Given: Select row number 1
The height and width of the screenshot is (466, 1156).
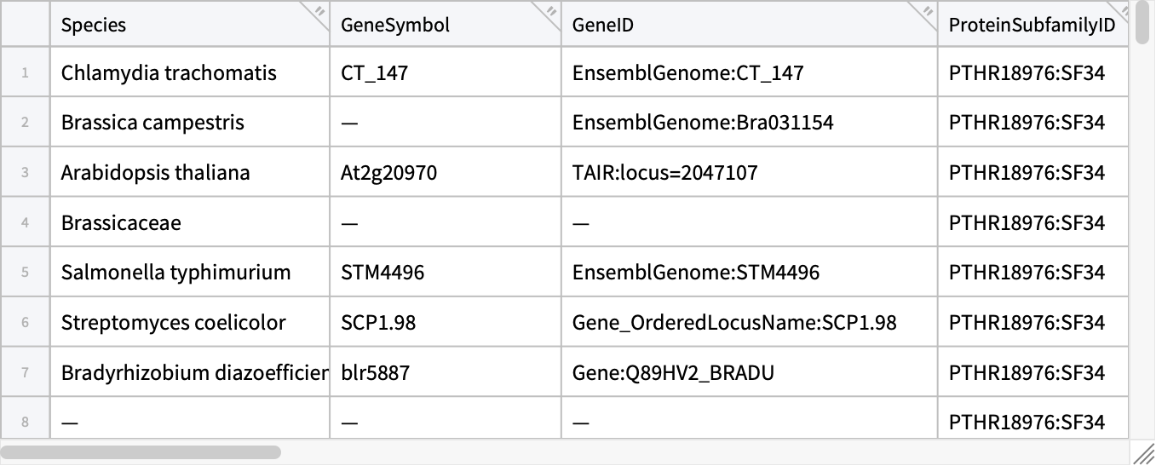Looking at the screenshot, I should (25, 73).
